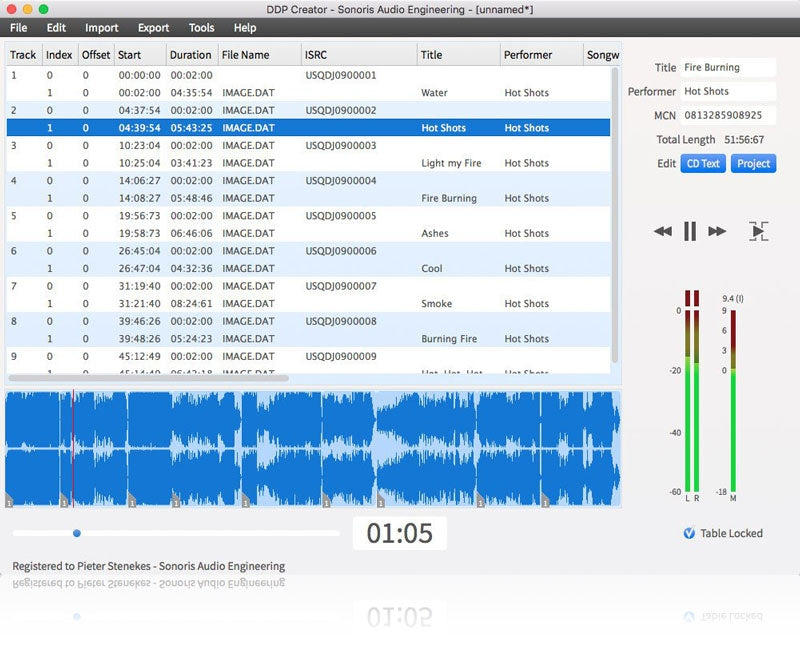800x659 pixels.
Task: Click the MCN field 0813285908925
Action: click(x=728, y=115)
